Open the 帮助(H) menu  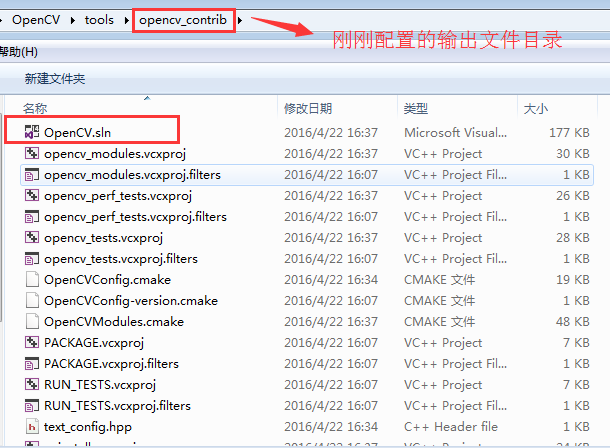click(x=19, y=52)
